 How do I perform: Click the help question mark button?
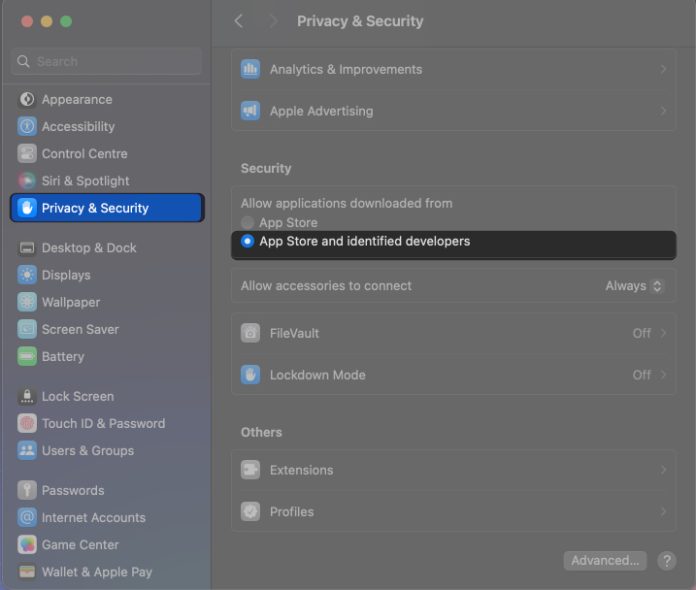click(667, 560)
